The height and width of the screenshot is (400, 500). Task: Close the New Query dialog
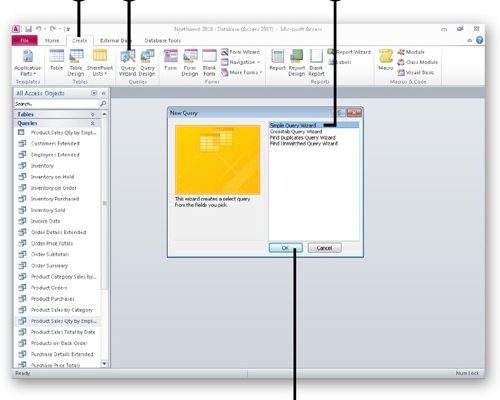tap(354, 113)
